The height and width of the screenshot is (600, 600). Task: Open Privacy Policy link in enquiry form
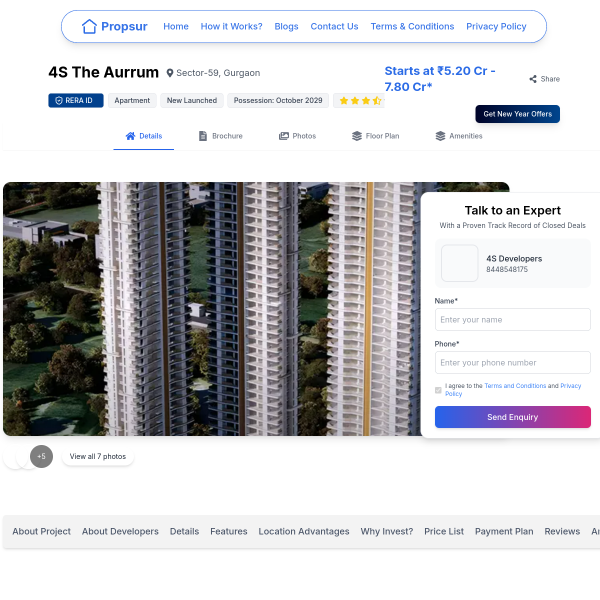570,386
